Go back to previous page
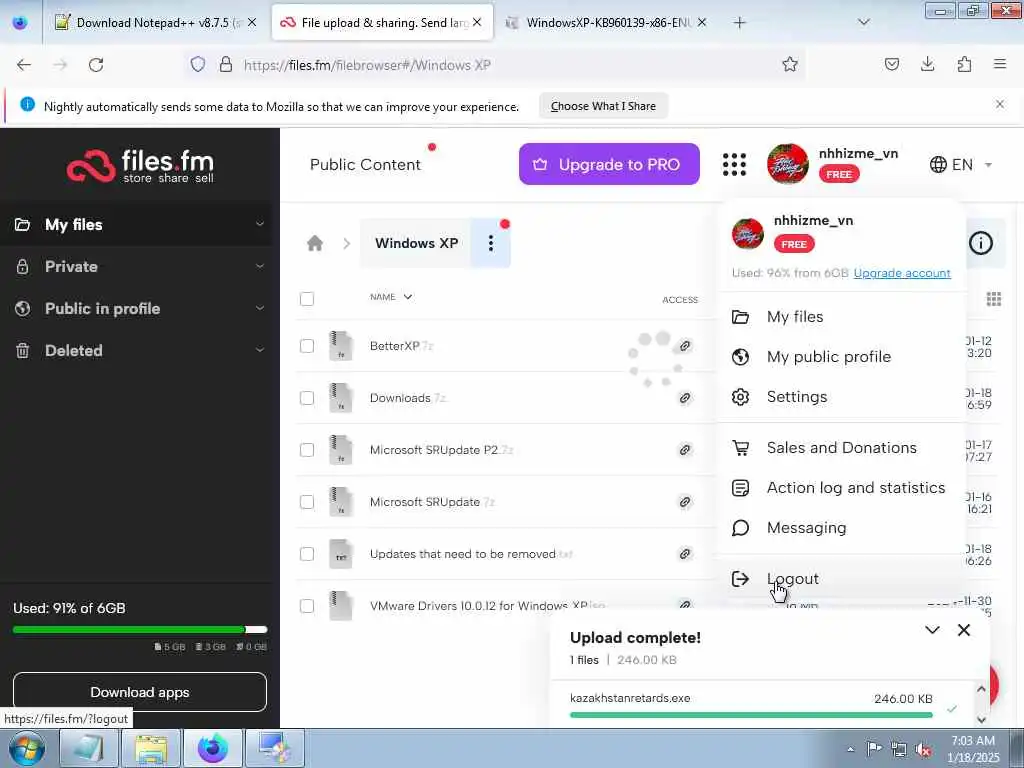 (24, 65)
